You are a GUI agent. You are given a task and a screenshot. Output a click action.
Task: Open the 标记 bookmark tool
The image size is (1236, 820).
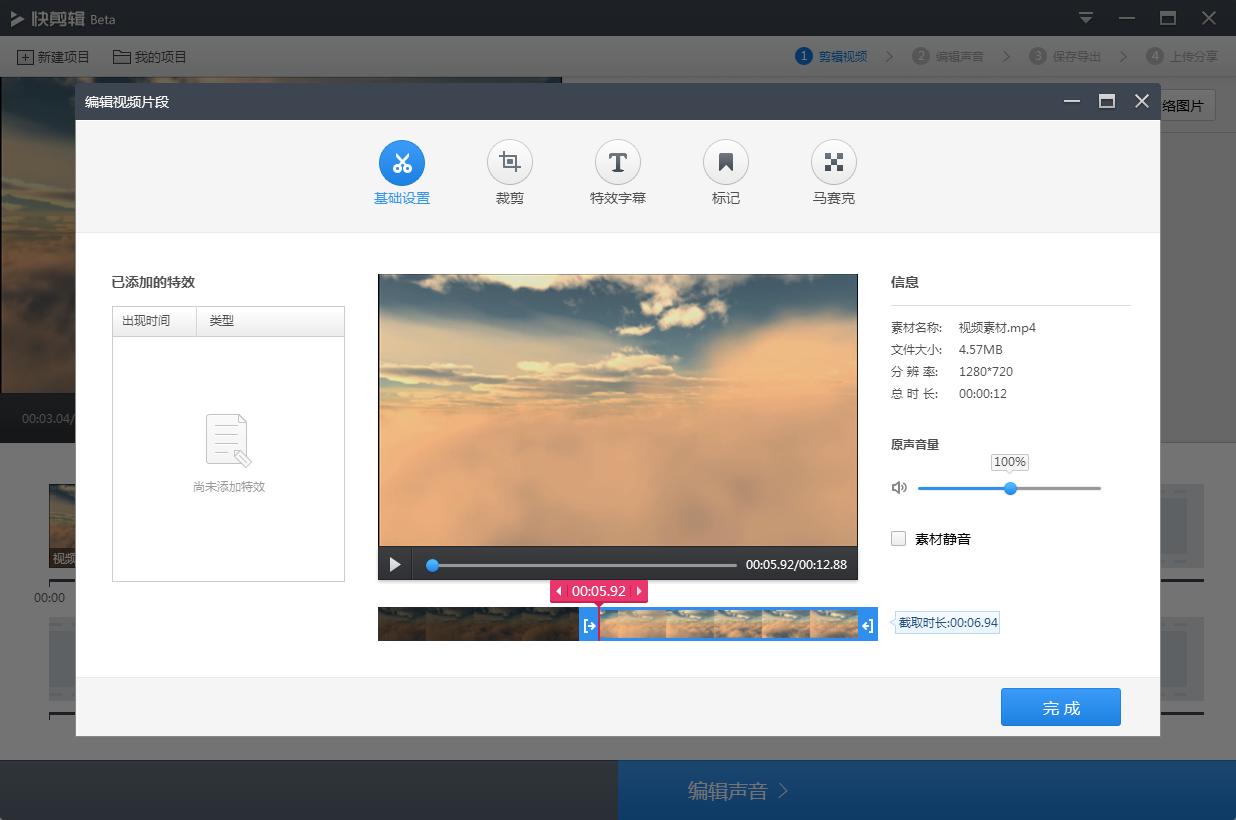(726, 162)
